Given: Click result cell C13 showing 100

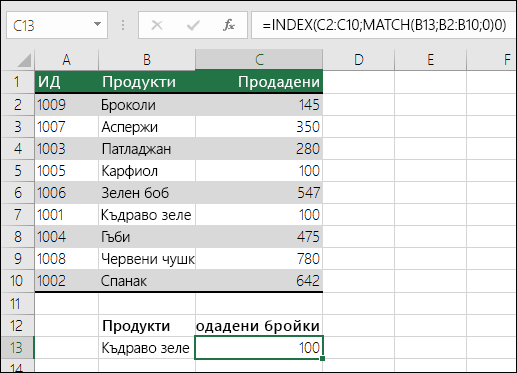Looking at the screenshot, I should coord(259,348).
